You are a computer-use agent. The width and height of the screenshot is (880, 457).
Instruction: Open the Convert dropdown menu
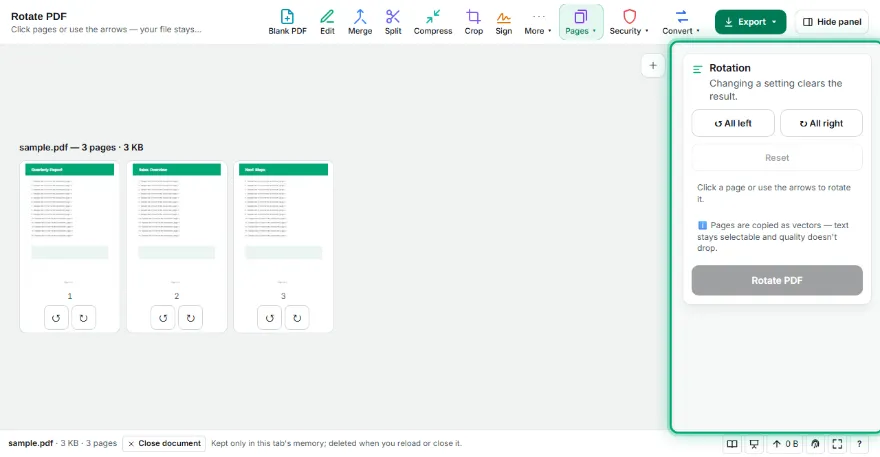[681, 22]
